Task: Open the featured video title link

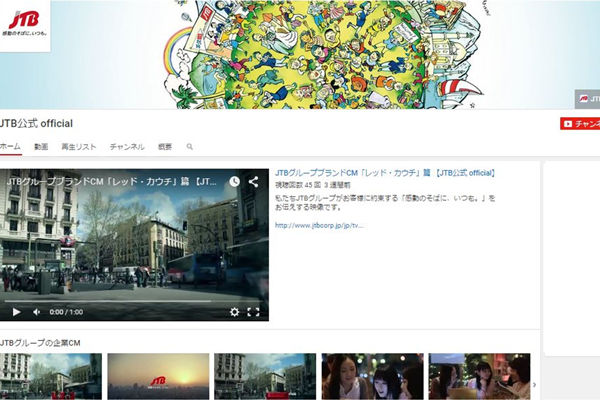Action: click(x=385, y=173)
